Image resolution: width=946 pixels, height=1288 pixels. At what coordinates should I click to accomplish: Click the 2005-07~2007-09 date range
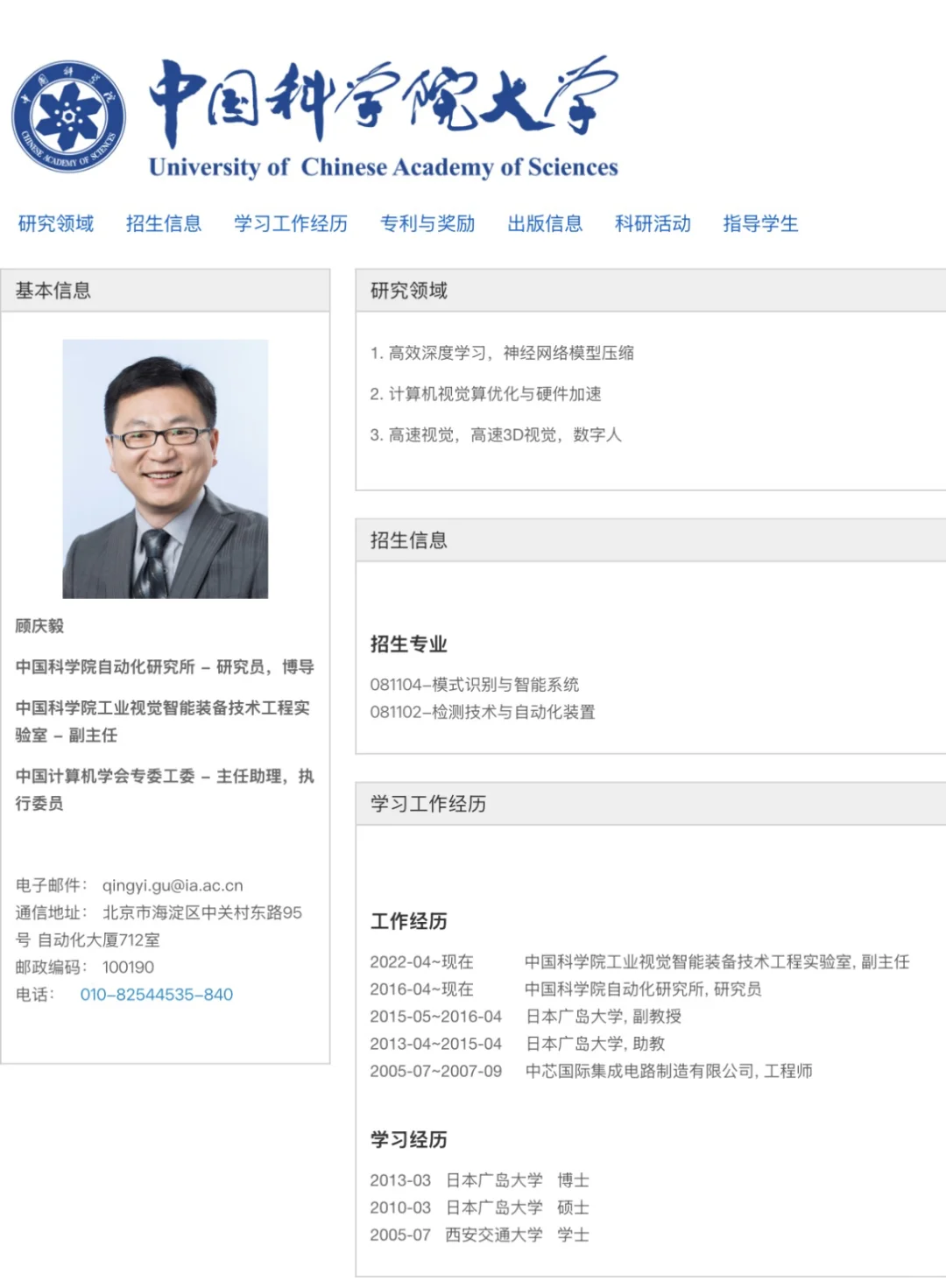click(436, 1070)
